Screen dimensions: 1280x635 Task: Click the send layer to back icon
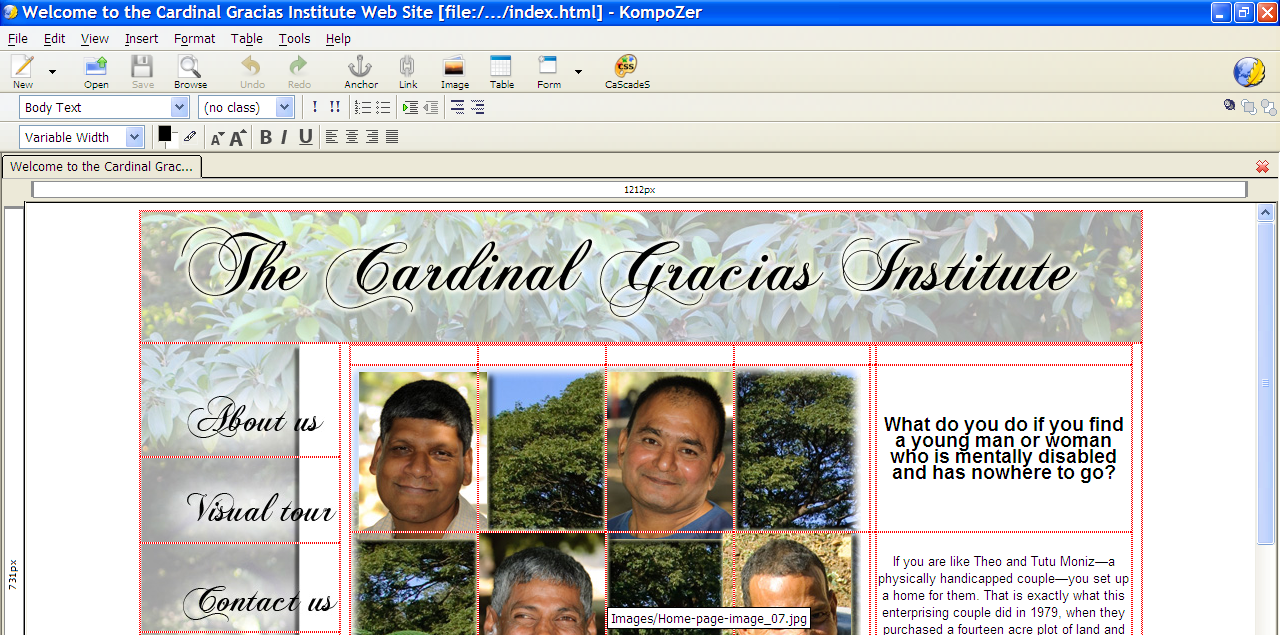(x=1268, y=107)
